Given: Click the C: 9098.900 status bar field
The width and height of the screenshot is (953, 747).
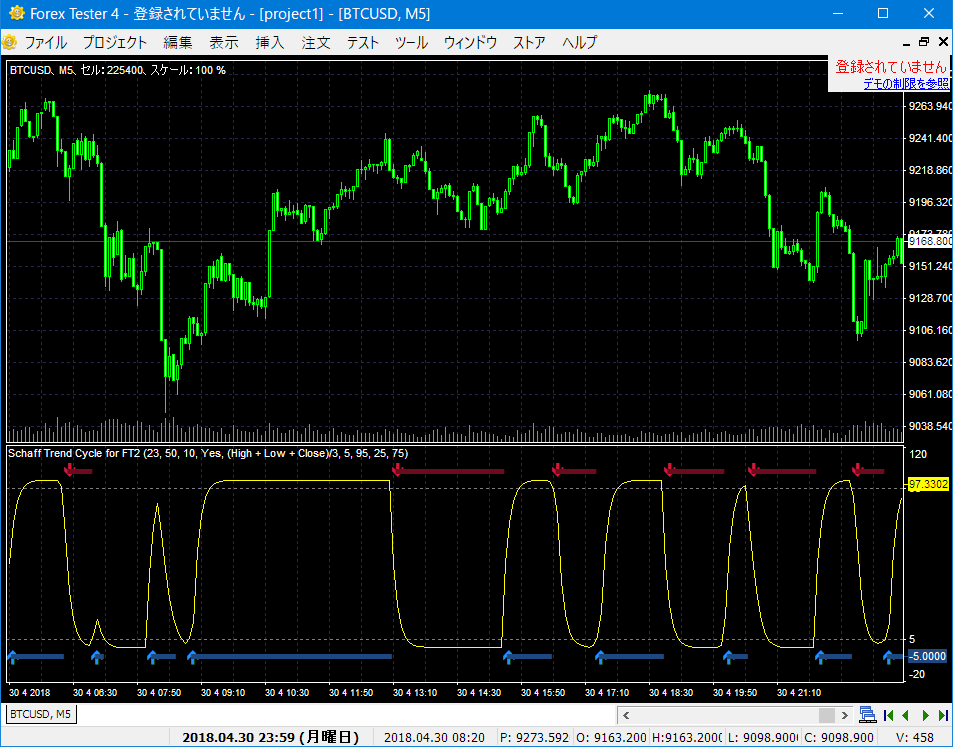Looking at the screenshot, I should [839, 738].
